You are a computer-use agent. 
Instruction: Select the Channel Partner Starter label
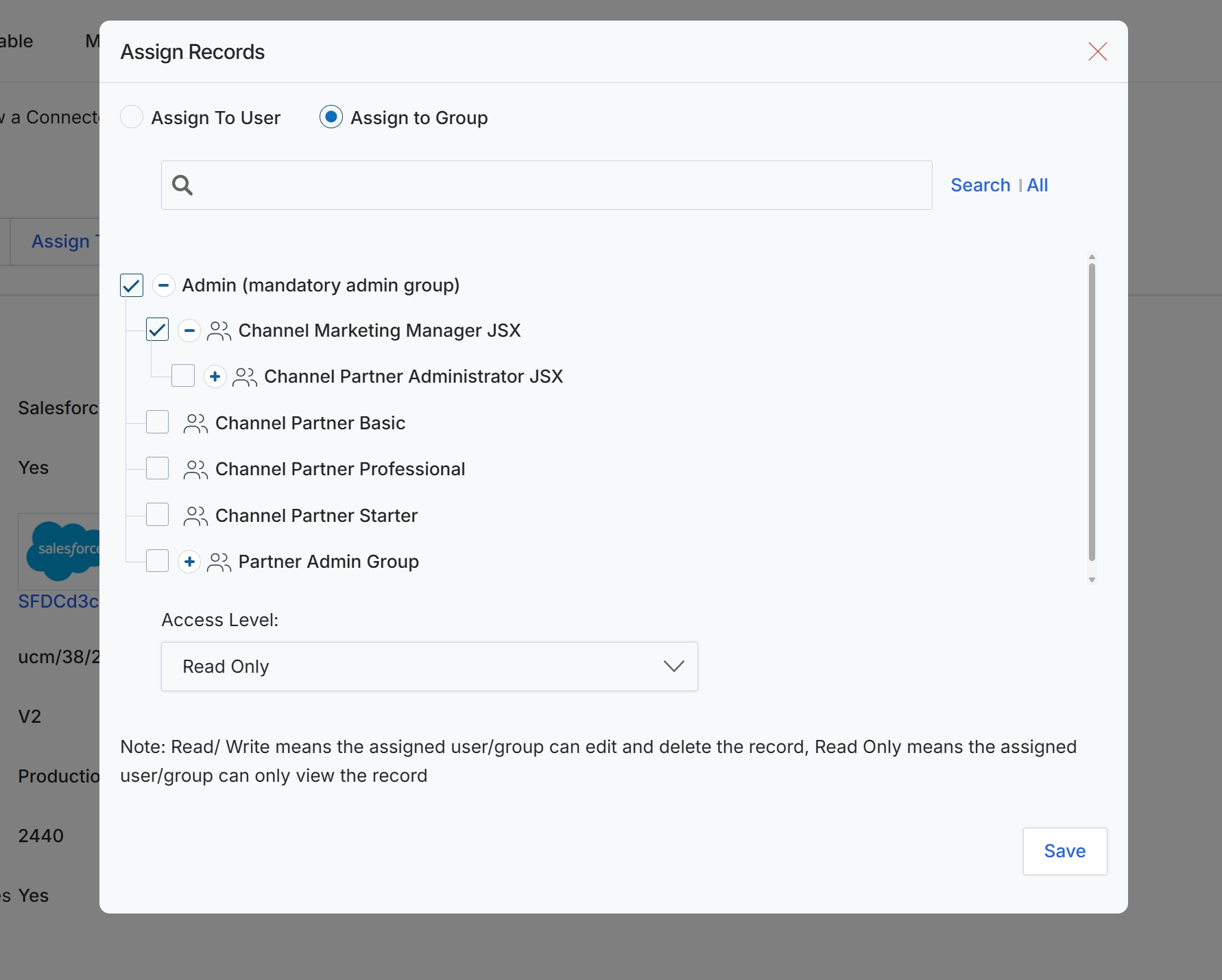(316, 516)
